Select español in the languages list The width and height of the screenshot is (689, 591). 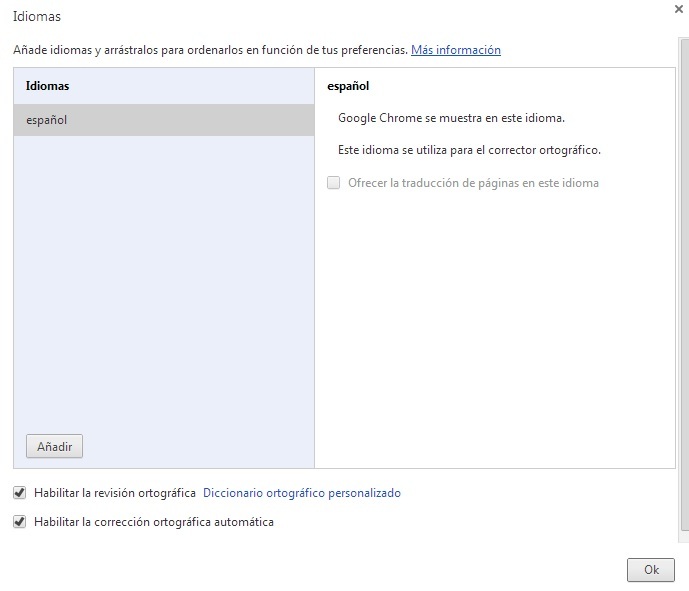[x=163, y=120]
